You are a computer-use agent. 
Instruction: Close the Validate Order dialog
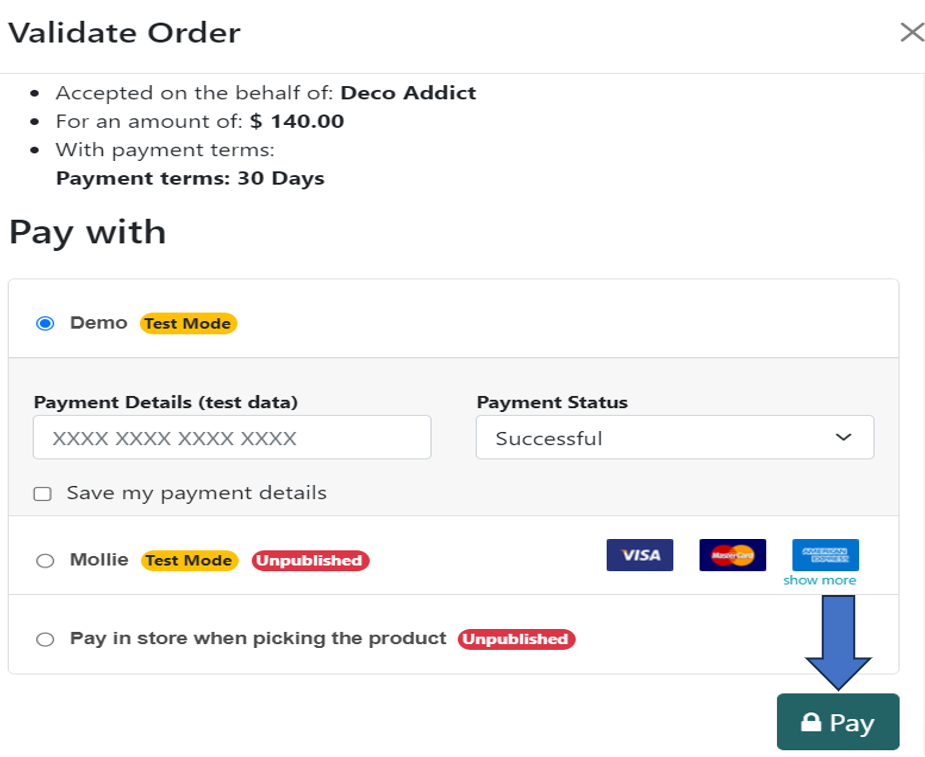[911, 33]
